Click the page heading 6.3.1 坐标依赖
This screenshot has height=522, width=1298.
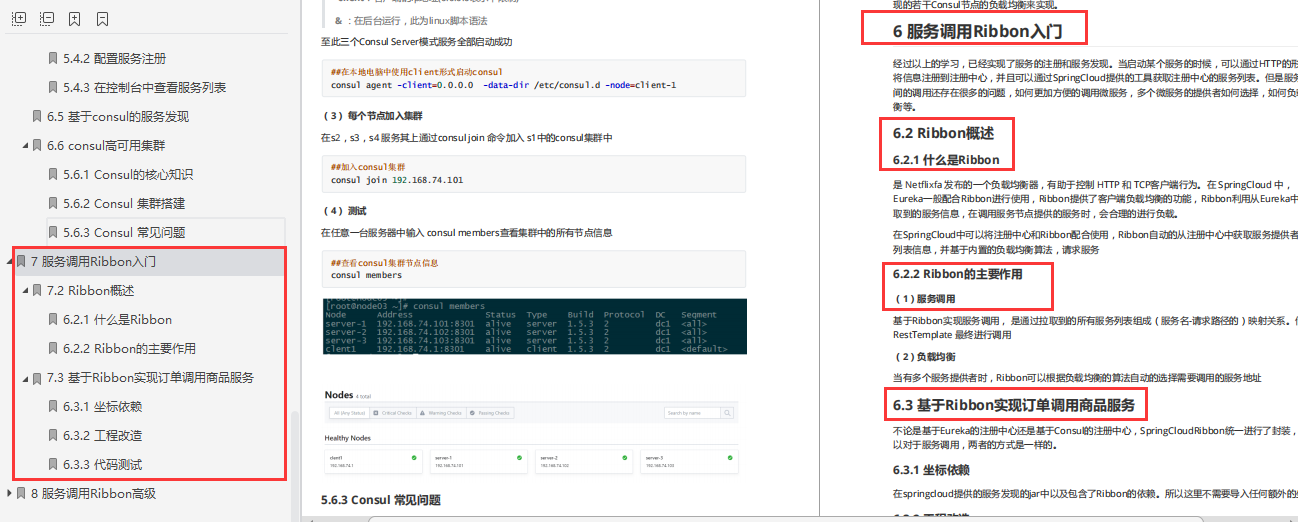(930, 469)
